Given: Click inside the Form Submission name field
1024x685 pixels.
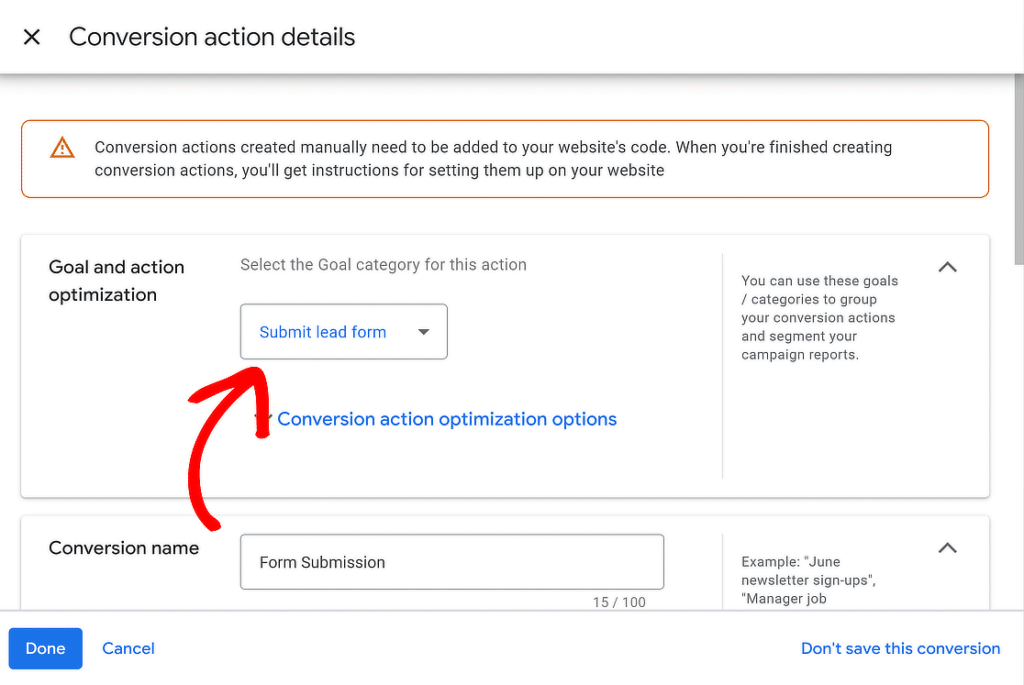Looking at the screenshot, I should (451, 562).
